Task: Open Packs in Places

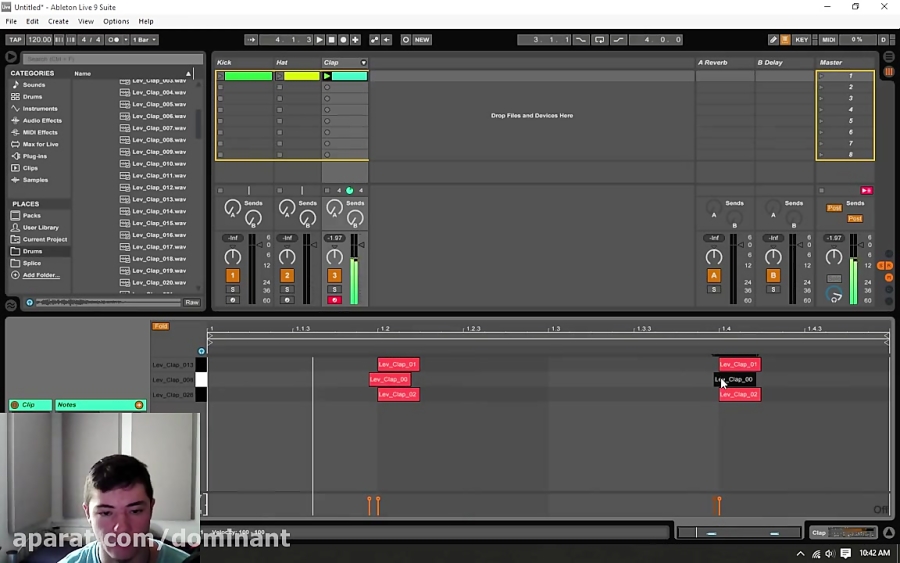Action: (x=32, y=216)
